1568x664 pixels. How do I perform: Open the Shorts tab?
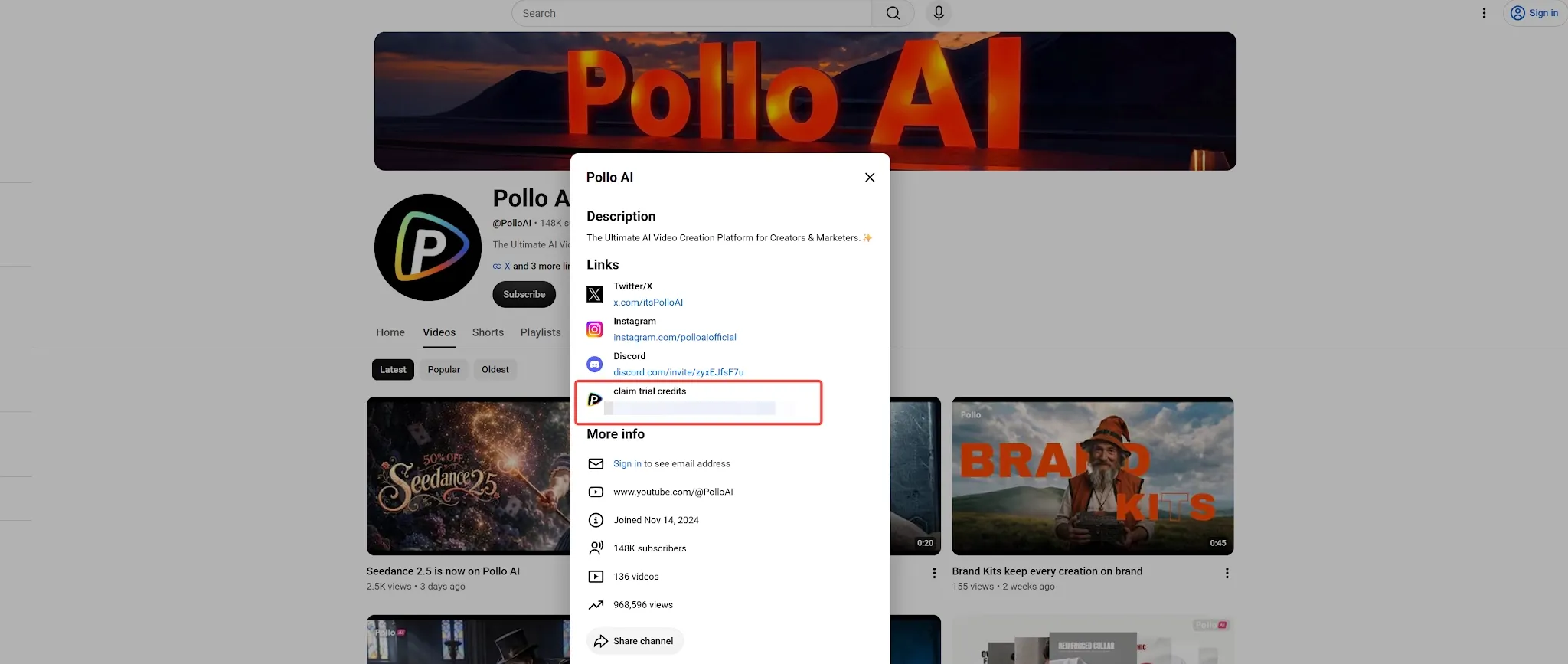pos(488,332)
